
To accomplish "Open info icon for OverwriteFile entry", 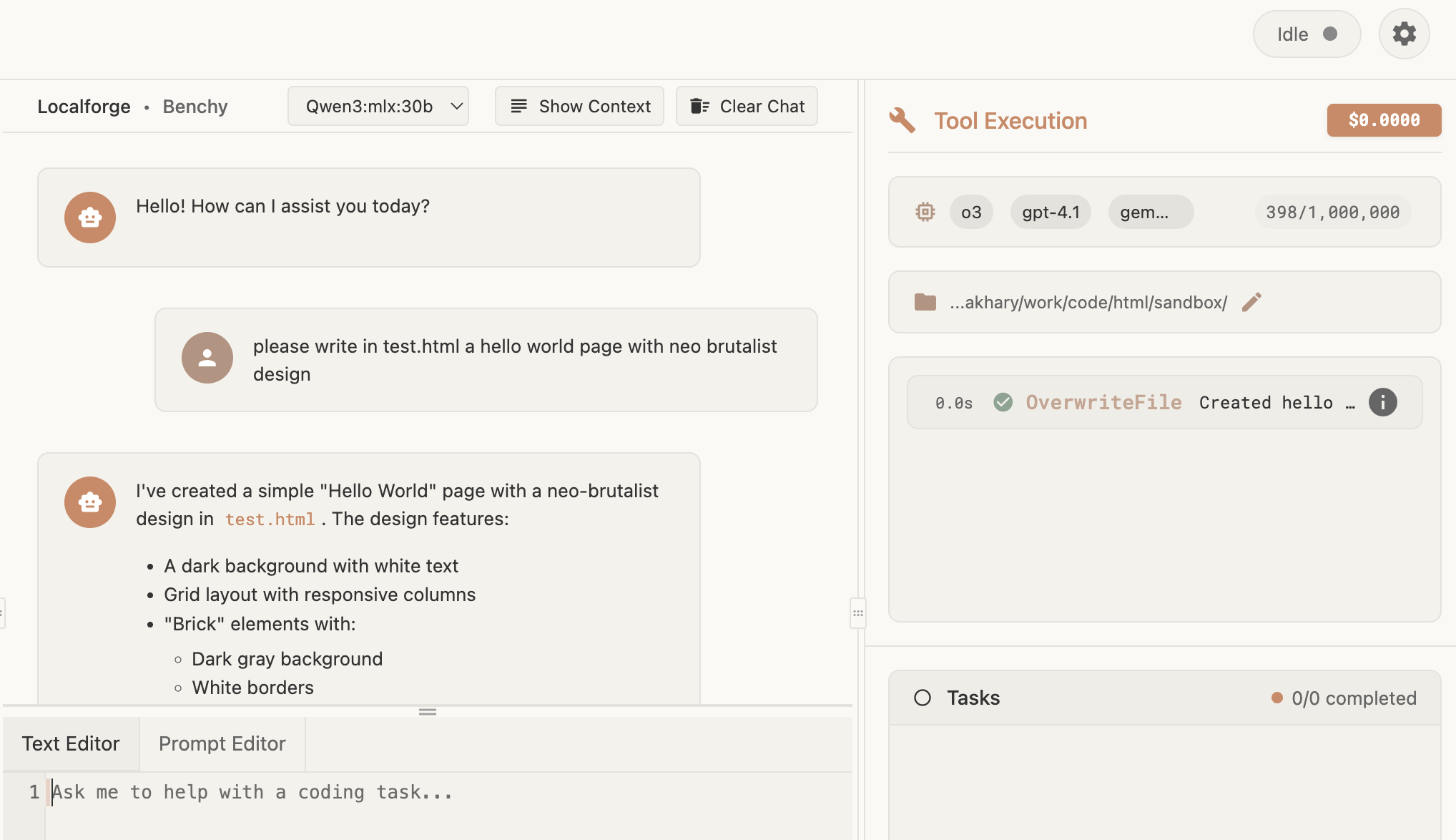I will tap(1382, 402).
